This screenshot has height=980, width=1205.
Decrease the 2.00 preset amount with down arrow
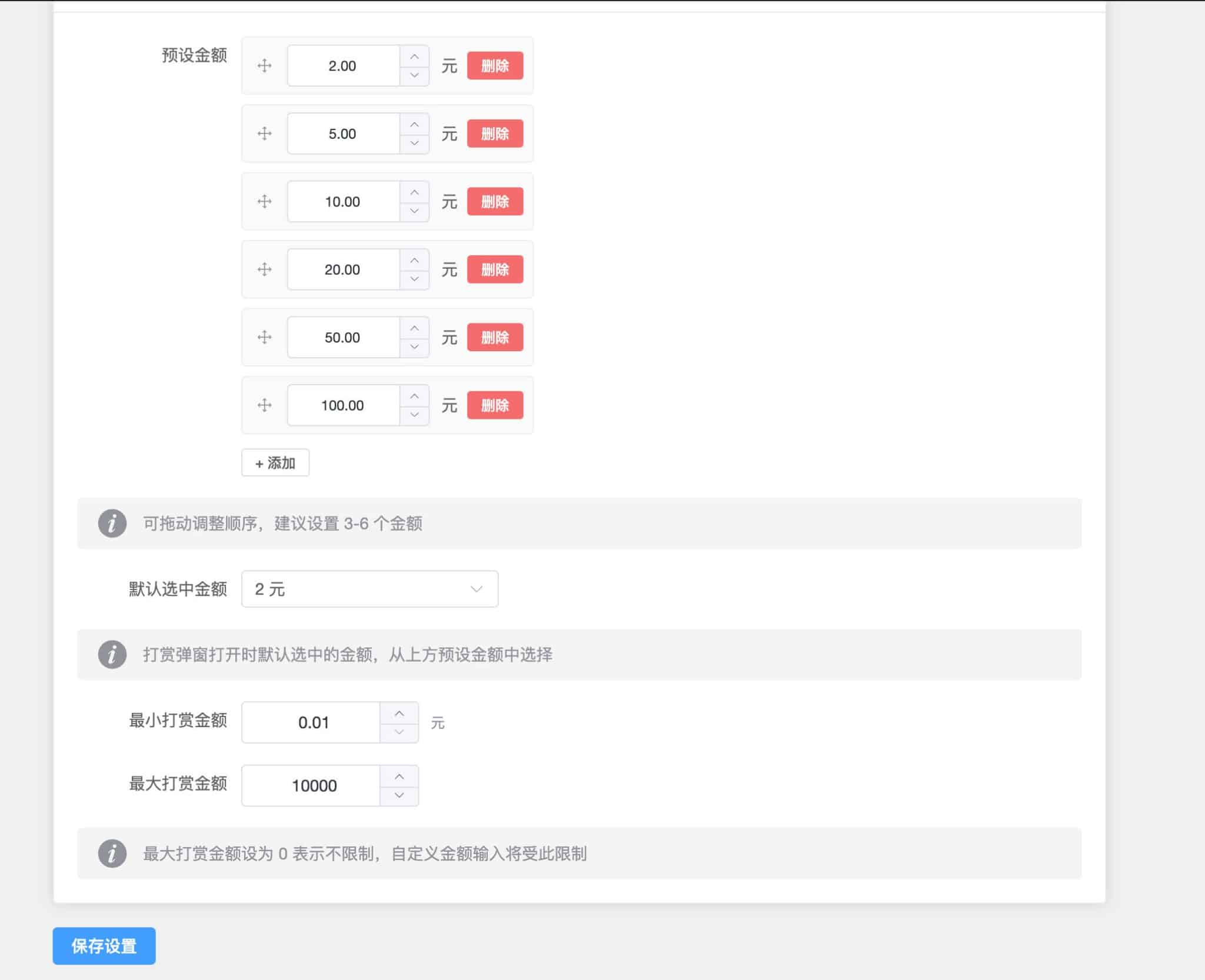point(414,75)
